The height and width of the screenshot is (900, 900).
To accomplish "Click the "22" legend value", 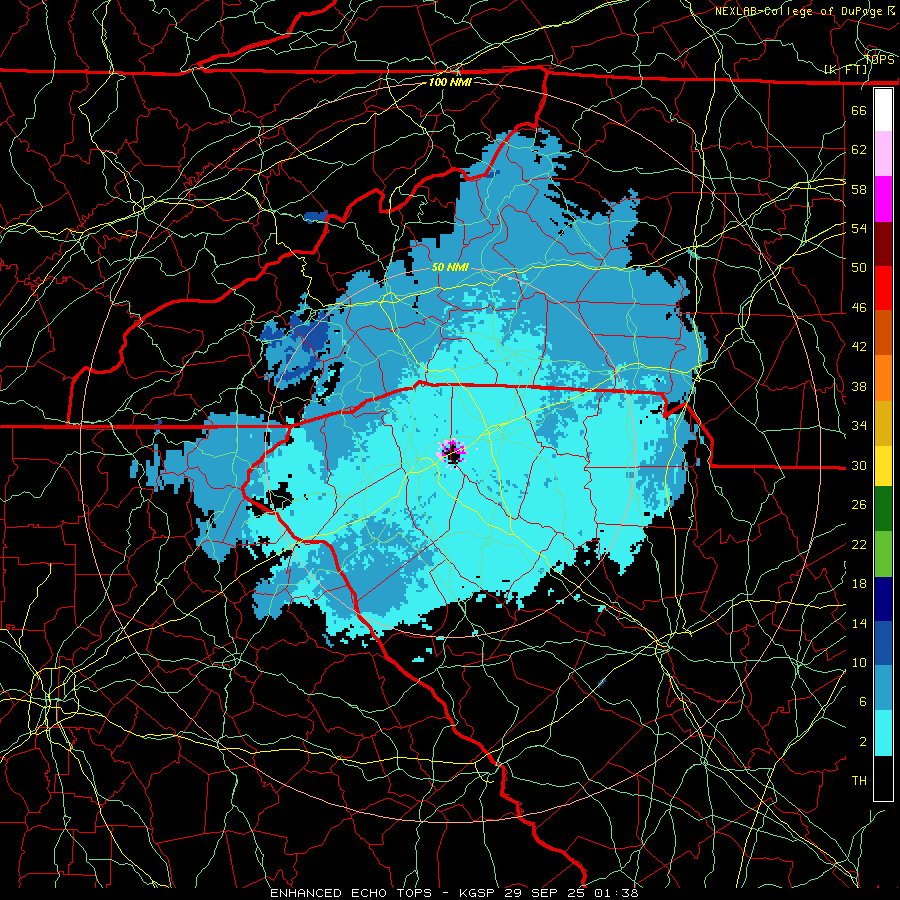I will pyautogui.click(x=859, y=544).
